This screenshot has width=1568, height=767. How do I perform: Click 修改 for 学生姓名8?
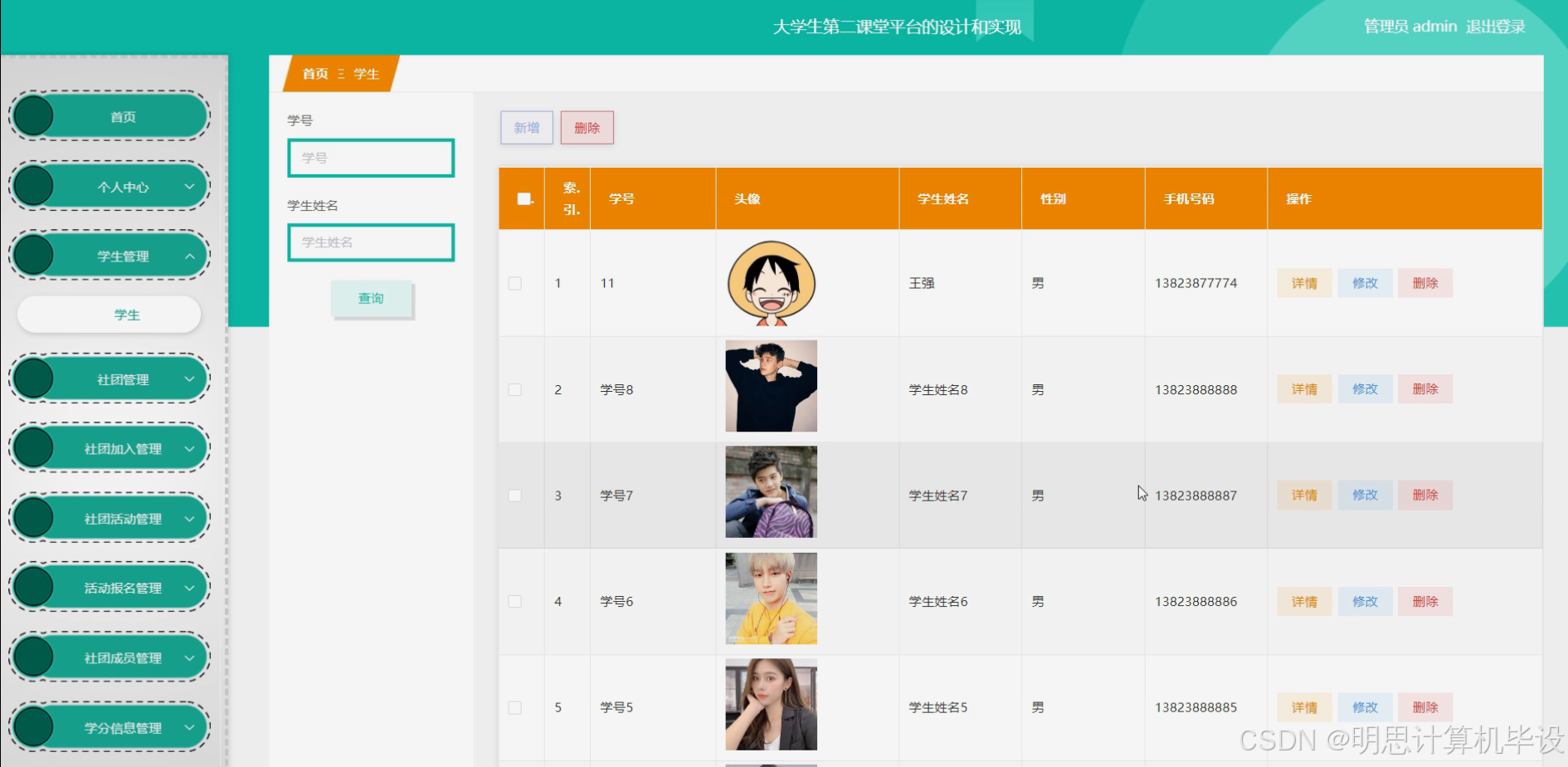tap(1365, 389)
